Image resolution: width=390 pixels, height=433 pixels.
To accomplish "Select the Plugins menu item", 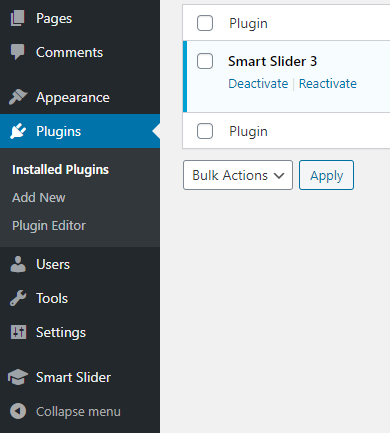I will click(x=80, y=131).
